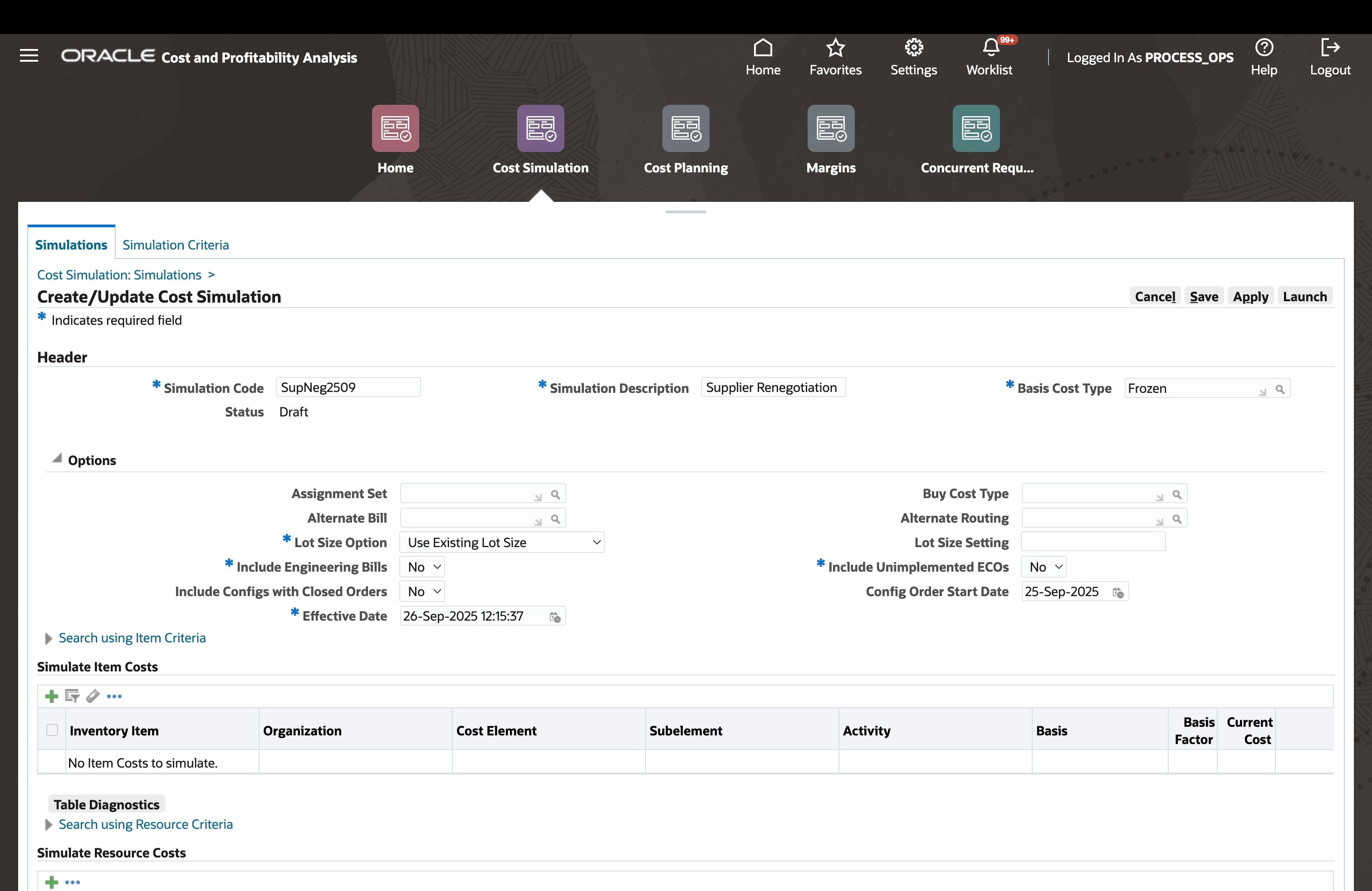Click the Table Diagnostics button
This screenshot has width=1372, height=891.
coord(106,804)
